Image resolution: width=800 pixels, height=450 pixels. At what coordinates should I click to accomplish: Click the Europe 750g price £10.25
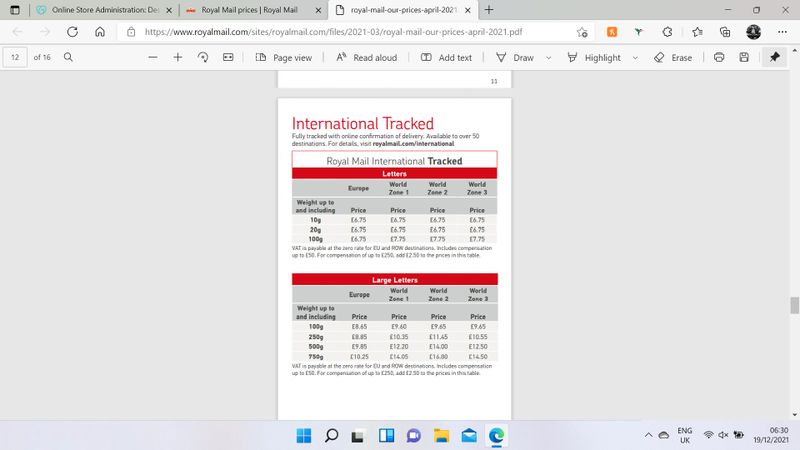pyautogui.click(x=359, y=357)
